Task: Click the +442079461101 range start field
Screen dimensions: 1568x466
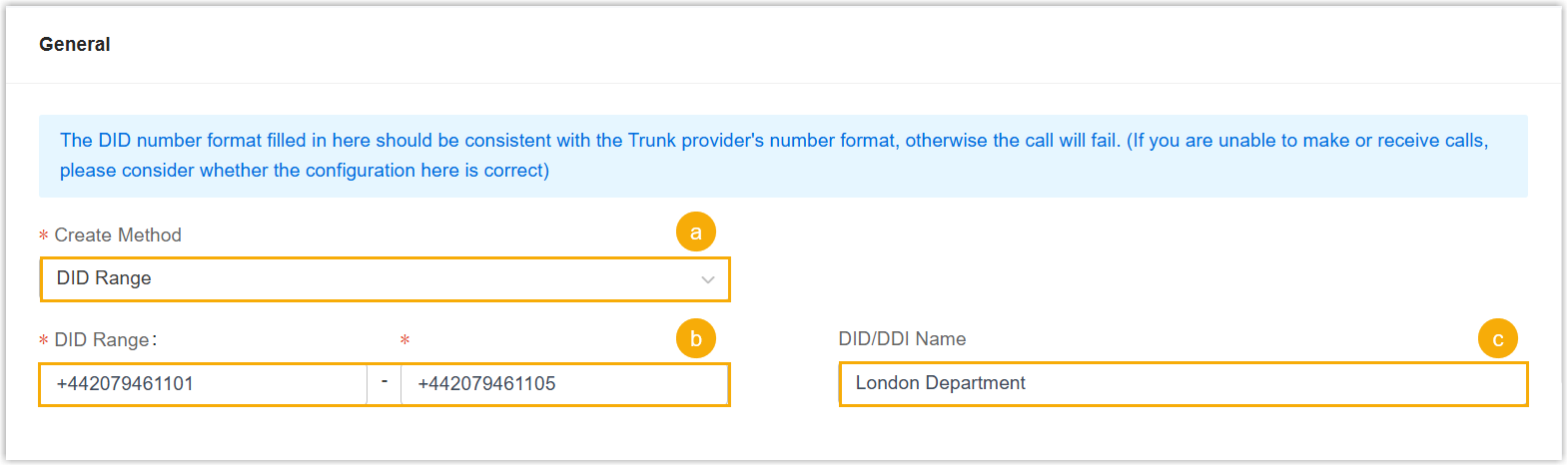Action: pyautogui.click(x=204, y=384)
